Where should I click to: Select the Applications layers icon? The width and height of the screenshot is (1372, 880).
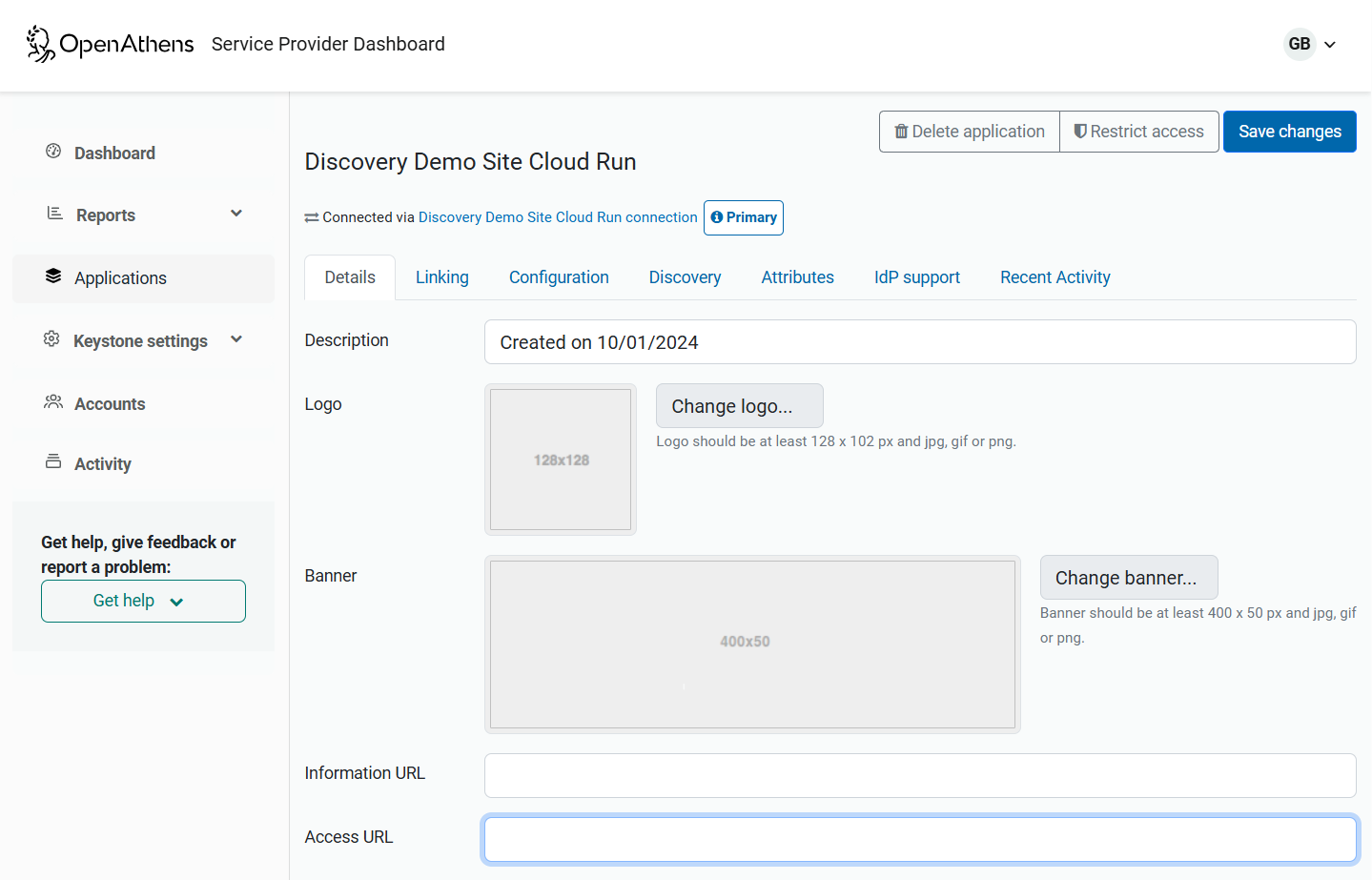(x=53, y=276)
